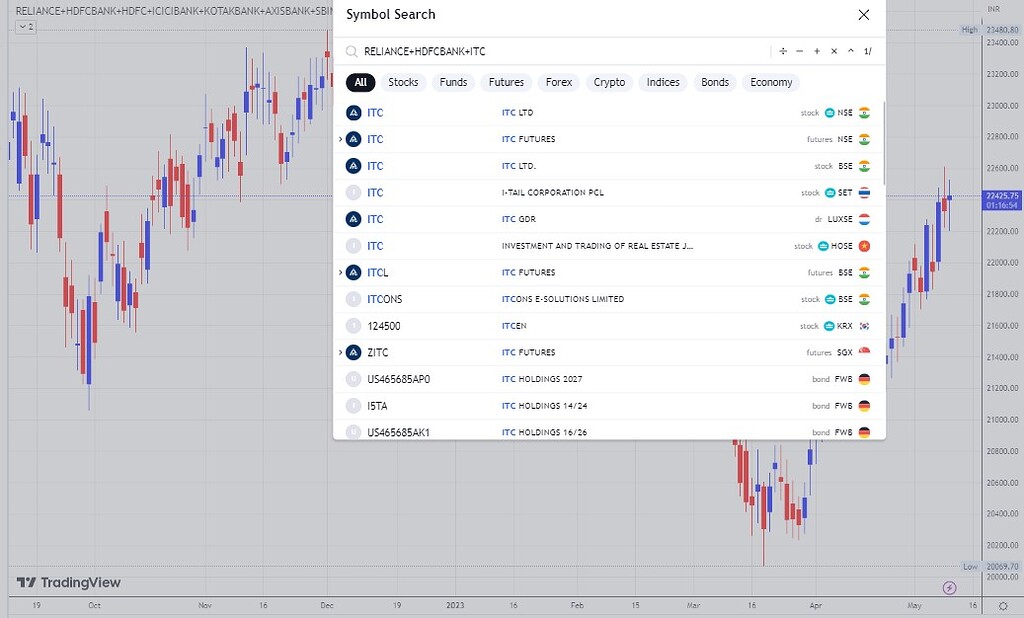Pick Investment and Trading of Real Estate result
The image size is (1024, 618).
[x=608, y=246]
